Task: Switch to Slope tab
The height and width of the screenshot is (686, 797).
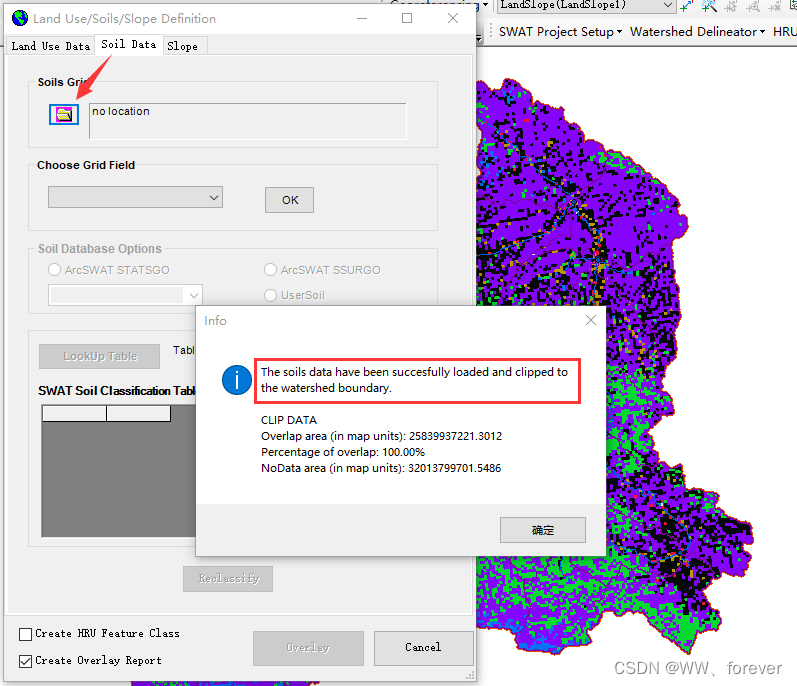Action: (x=182, y=46)
